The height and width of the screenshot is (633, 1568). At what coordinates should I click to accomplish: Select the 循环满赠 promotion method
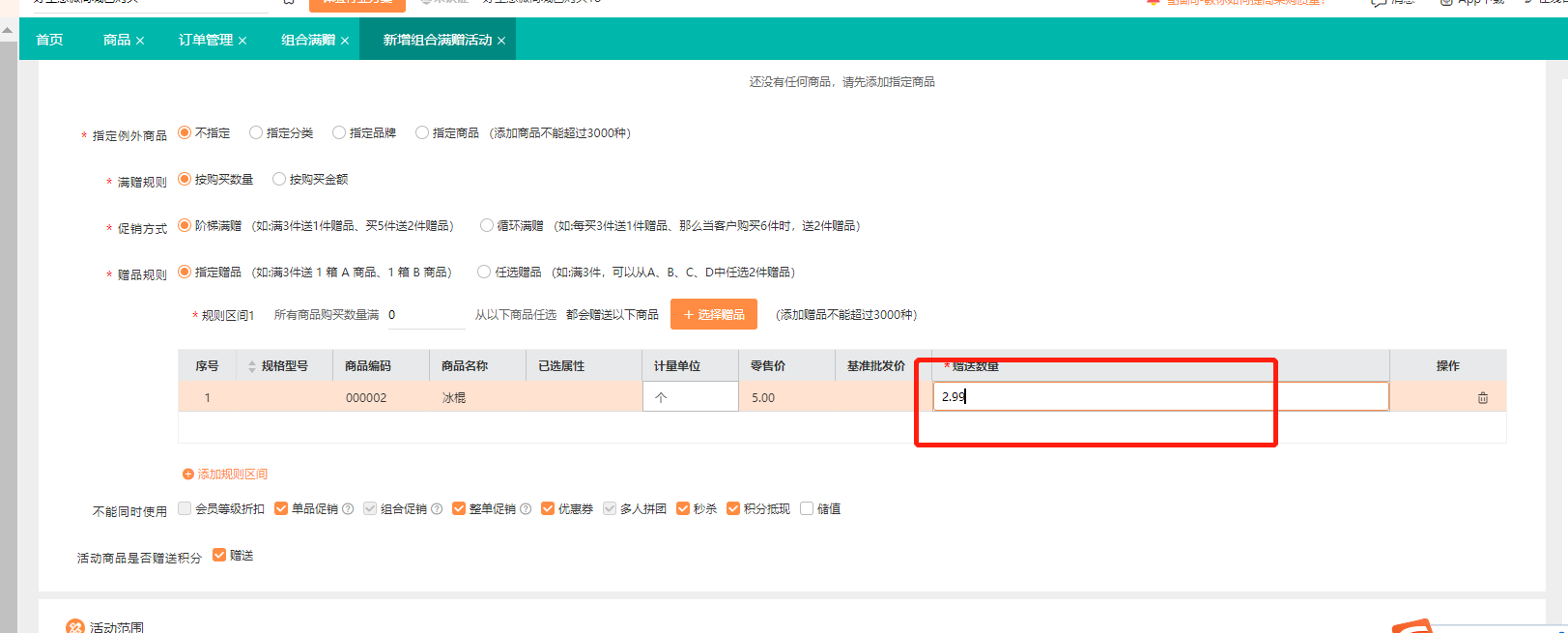[487, 226]
